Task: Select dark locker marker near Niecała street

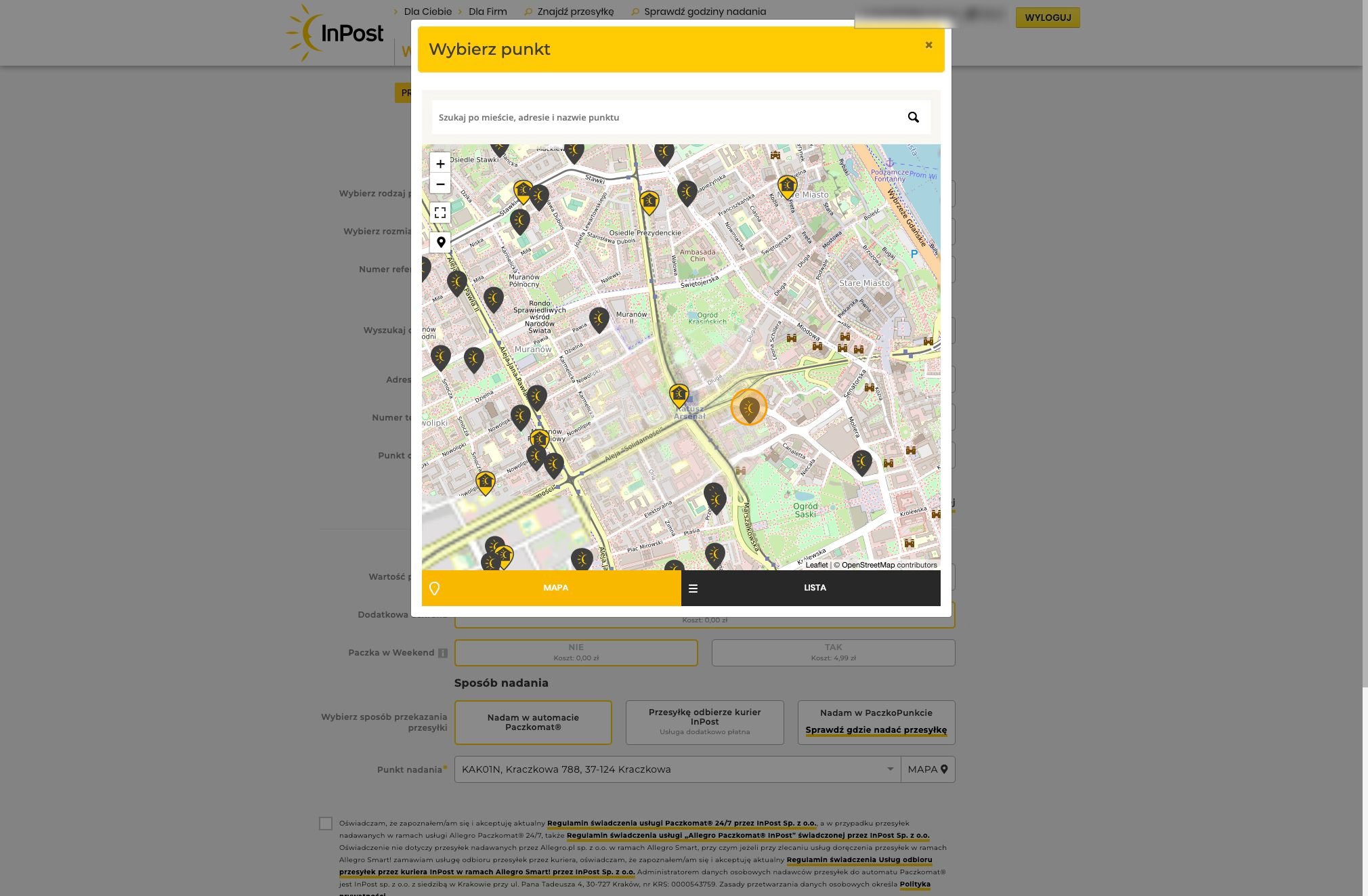Action: click(861, 463)
